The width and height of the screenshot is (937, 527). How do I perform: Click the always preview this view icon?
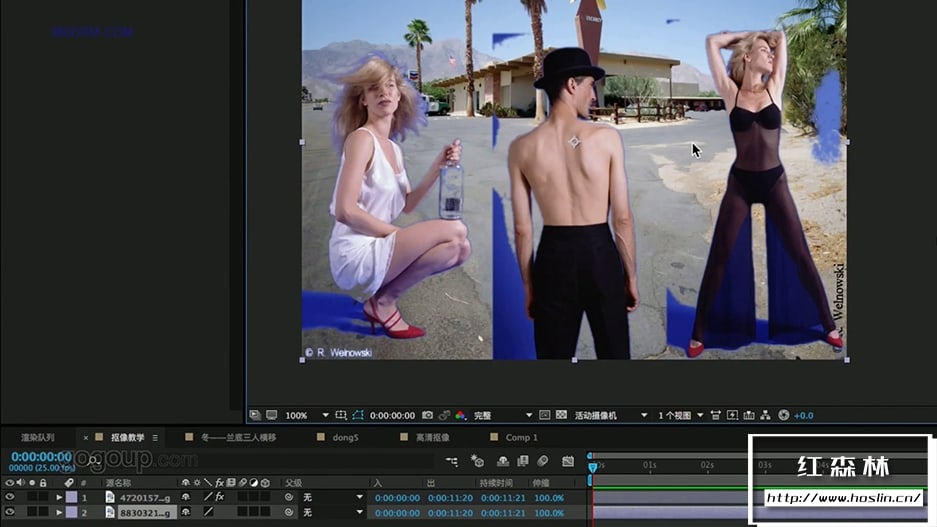255,415
